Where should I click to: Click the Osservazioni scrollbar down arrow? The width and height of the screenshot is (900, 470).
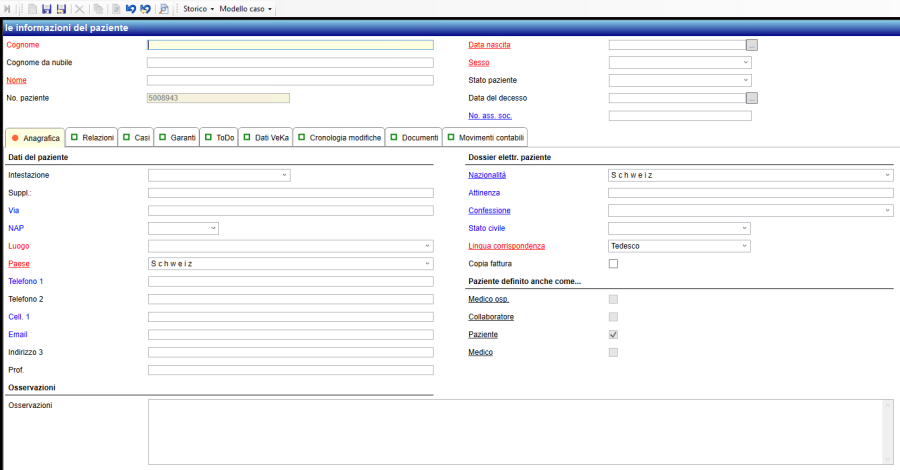point(888,459)
